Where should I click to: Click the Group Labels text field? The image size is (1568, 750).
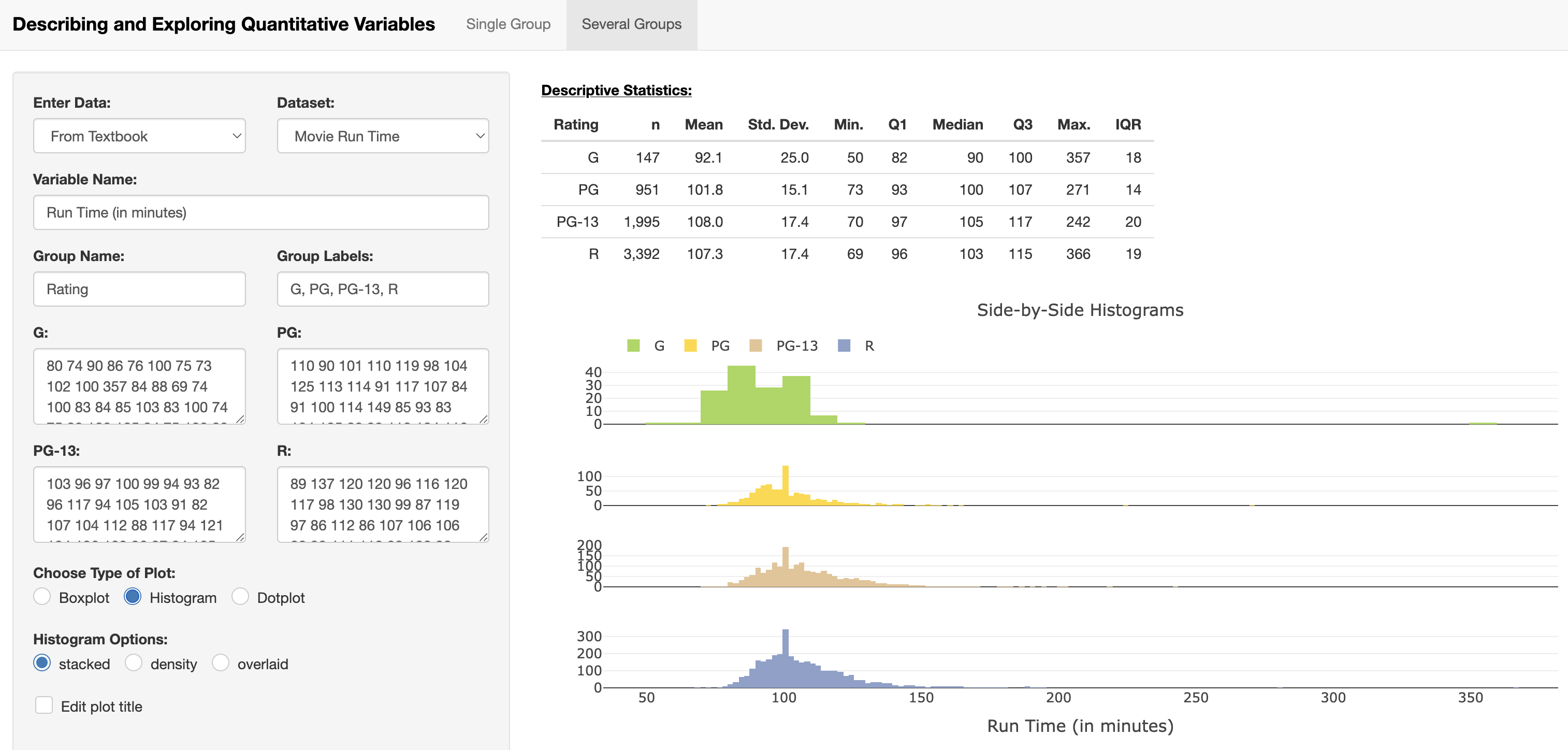point(383,289)
